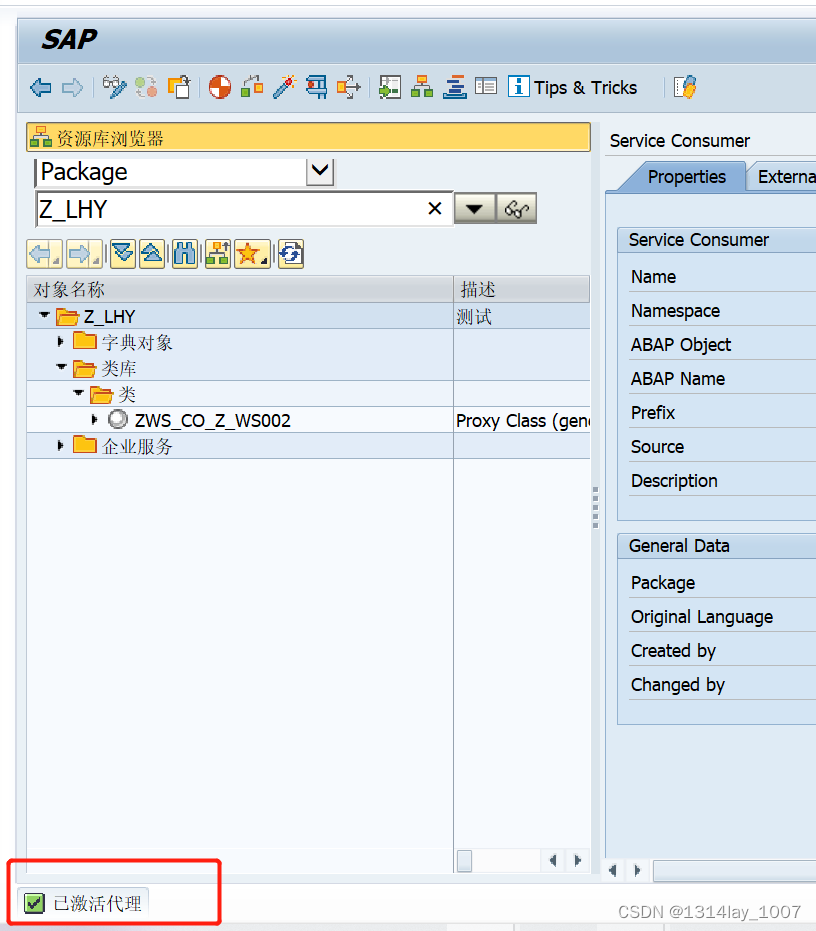Screen dimensions: 816x931
Task: Click the binoculars Find icon
Action: tap(185, 254)
